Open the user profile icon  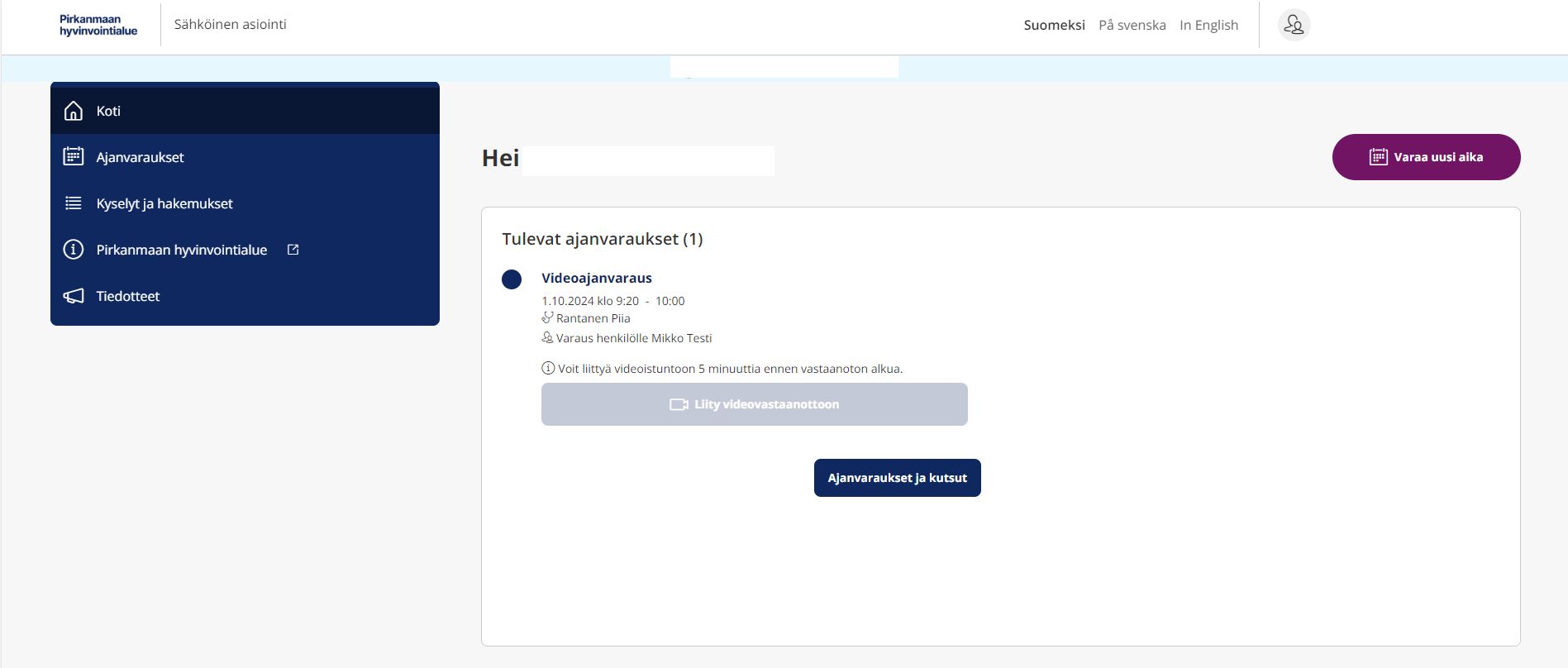[1294, 25]
